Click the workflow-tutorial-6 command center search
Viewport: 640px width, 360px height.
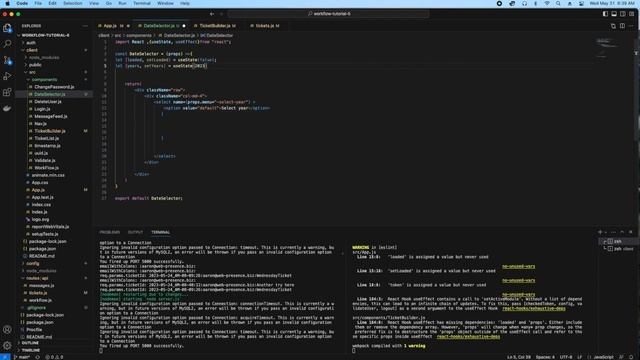tap(329, 14)
